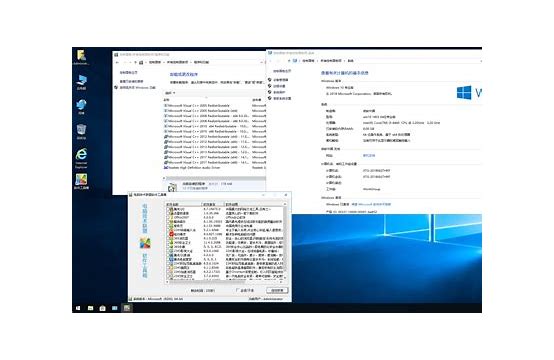Click the software version column header in toolbox

(213, 205)
